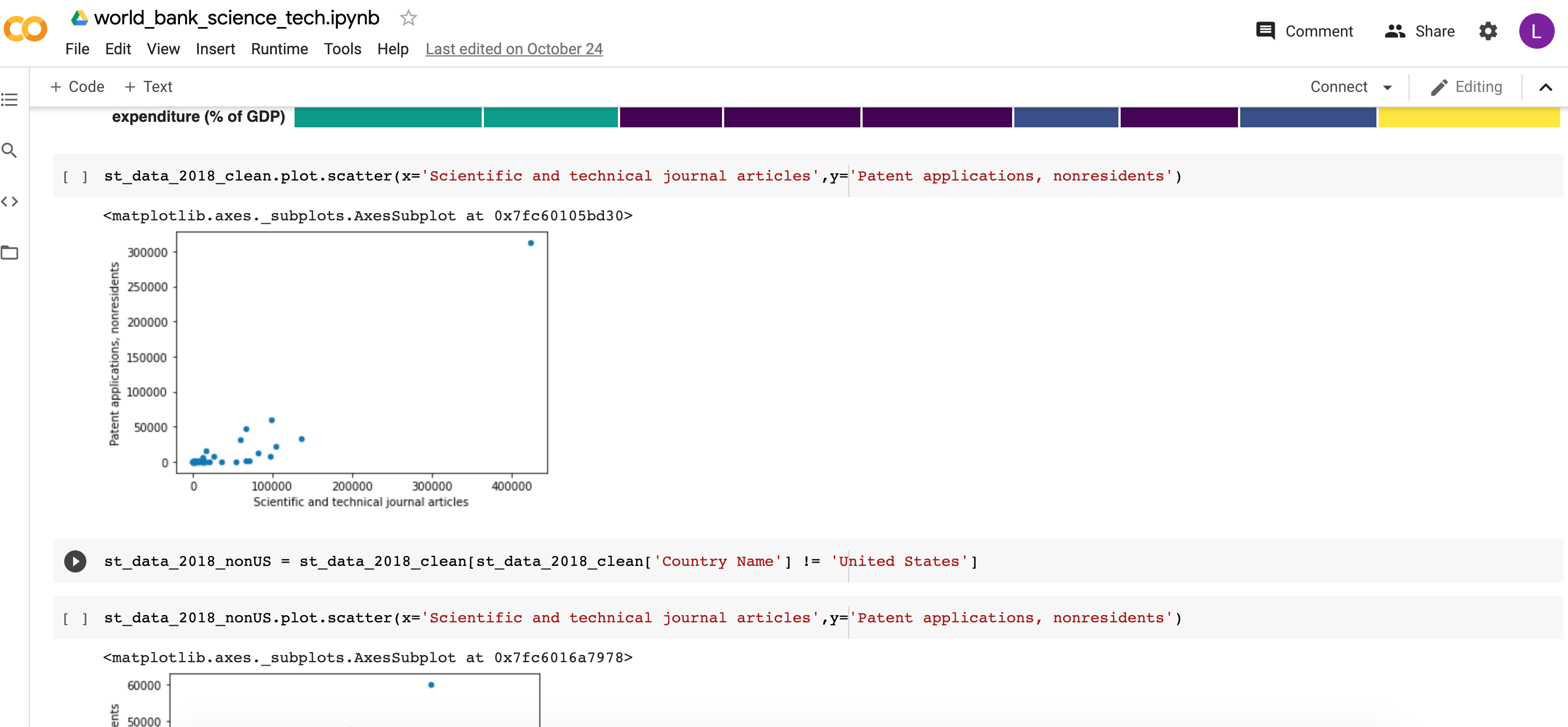
Task: Open the Files folder icon in sidebar
Action: coord(10,252)
